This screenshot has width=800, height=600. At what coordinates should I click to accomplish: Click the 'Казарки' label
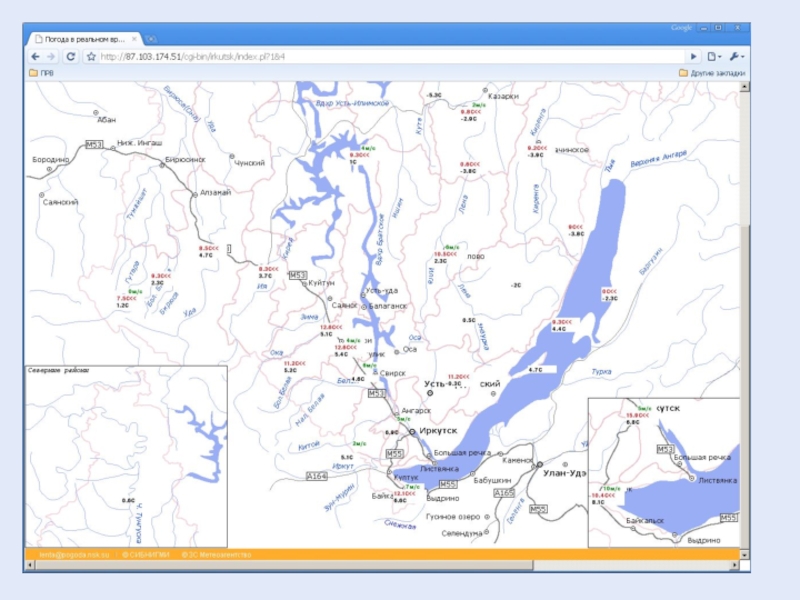click(504, 96)
